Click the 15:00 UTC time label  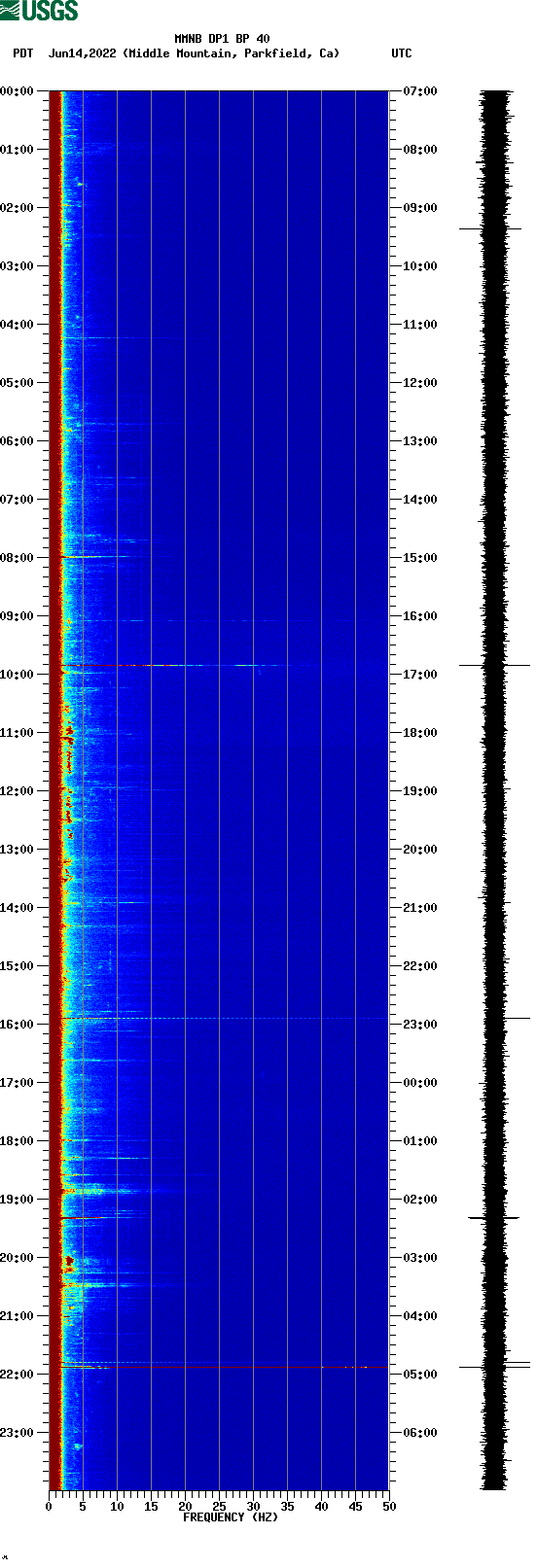click(x=420, y=558)
